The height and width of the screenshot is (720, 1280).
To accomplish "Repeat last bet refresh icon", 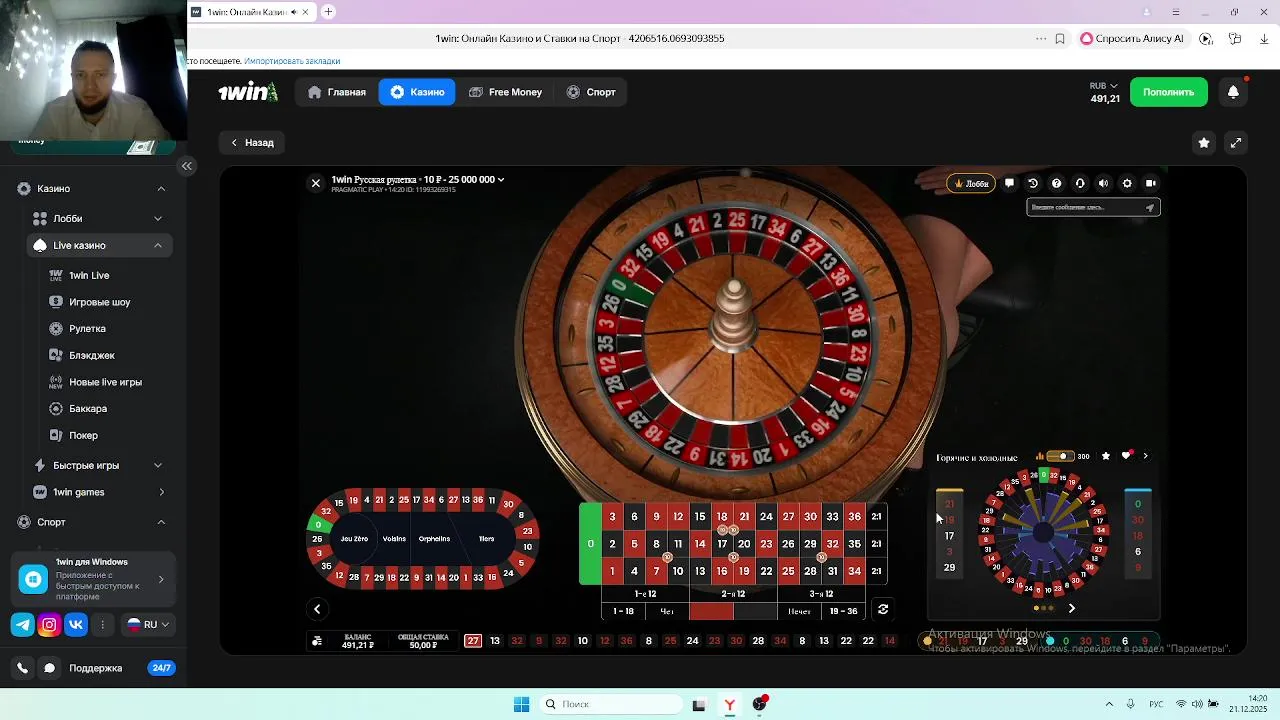I will click(x=882, y=609).
